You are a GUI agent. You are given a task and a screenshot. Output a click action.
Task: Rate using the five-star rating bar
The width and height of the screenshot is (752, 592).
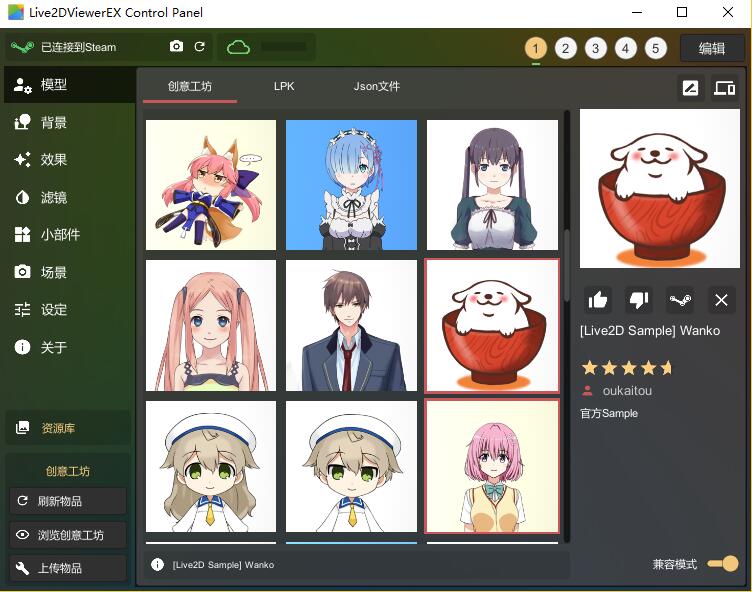coord(627,367)
